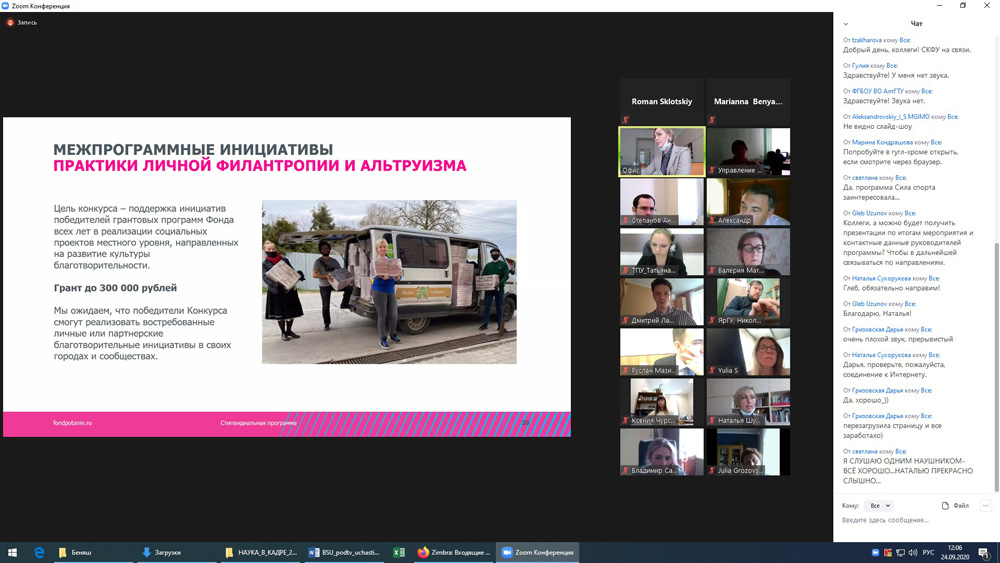
Task: Switch to Zimbra Firefox window in taskbar
Action: coord(454,552)
